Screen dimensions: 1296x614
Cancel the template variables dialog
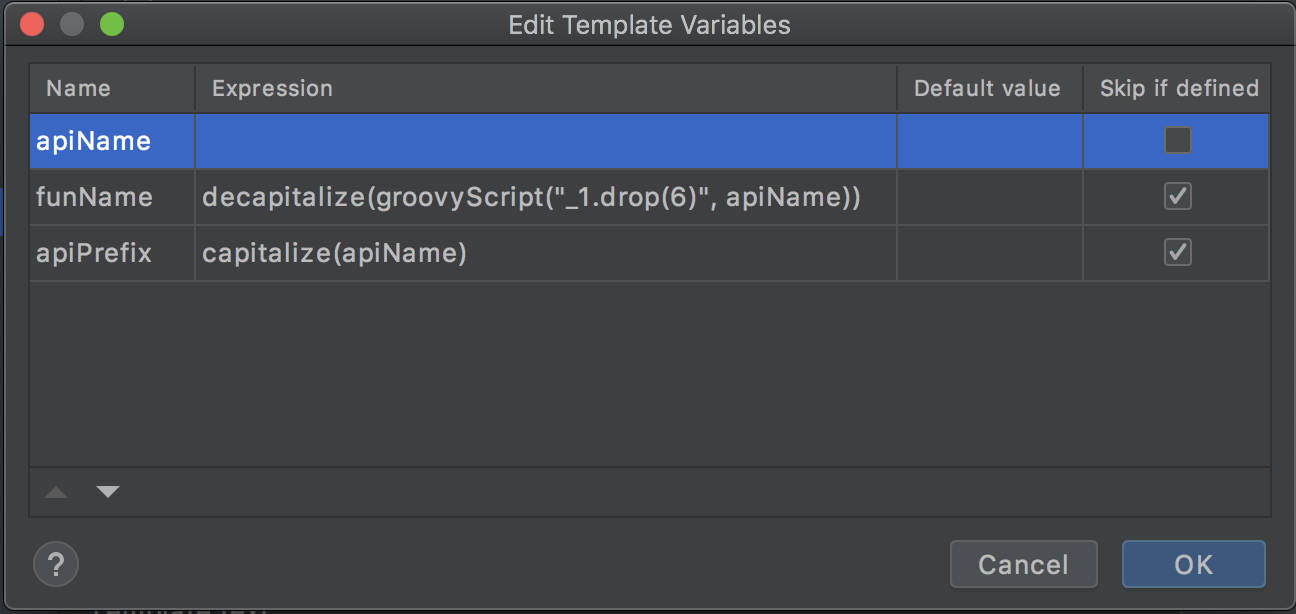(x=1023, y=564)
